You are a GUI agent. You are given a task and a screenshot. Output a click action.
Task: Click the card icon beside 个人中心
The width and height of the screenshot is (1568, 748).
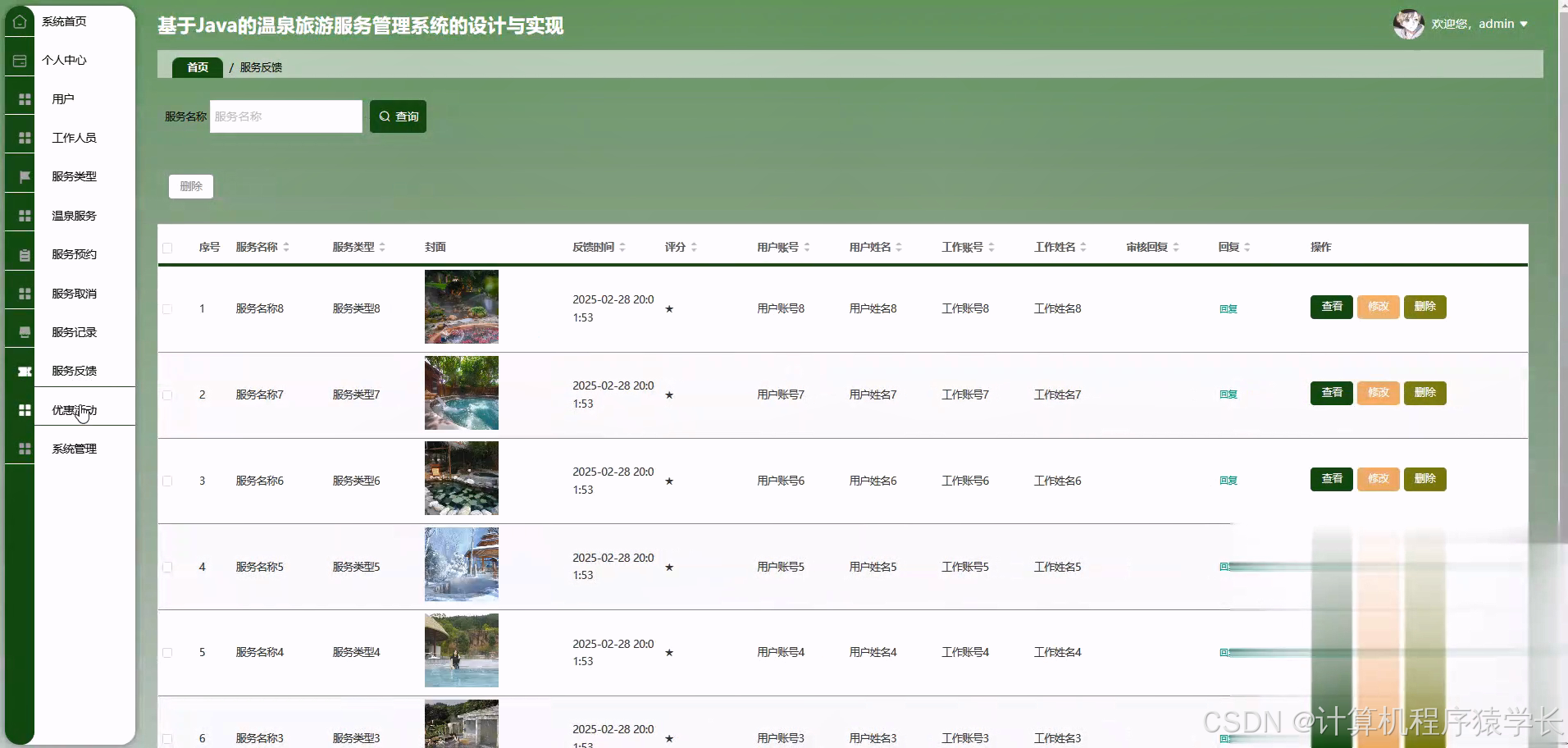(x=20, y=61)
